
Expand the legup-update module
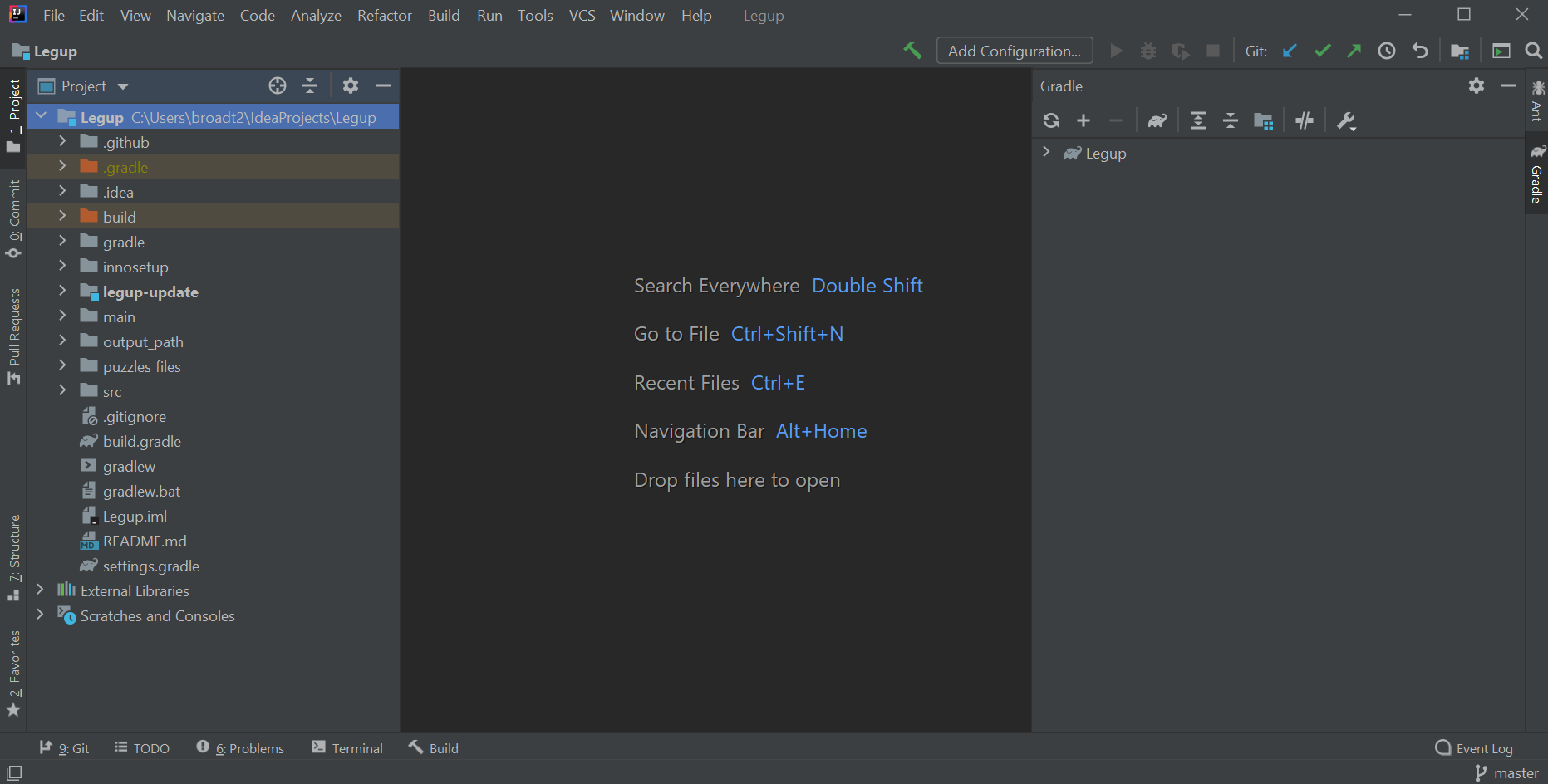point(62,292)
